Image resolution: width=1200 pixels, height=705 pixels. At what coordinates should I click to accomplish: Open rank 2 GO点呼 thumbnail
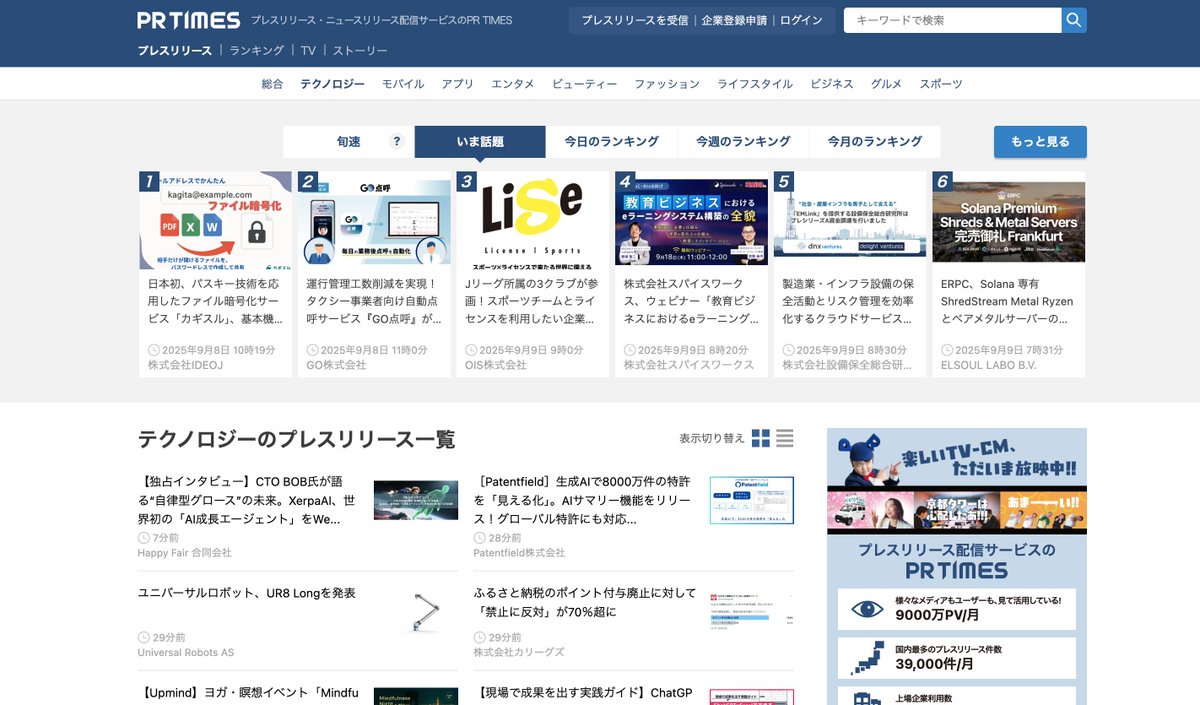pos(374,220)
